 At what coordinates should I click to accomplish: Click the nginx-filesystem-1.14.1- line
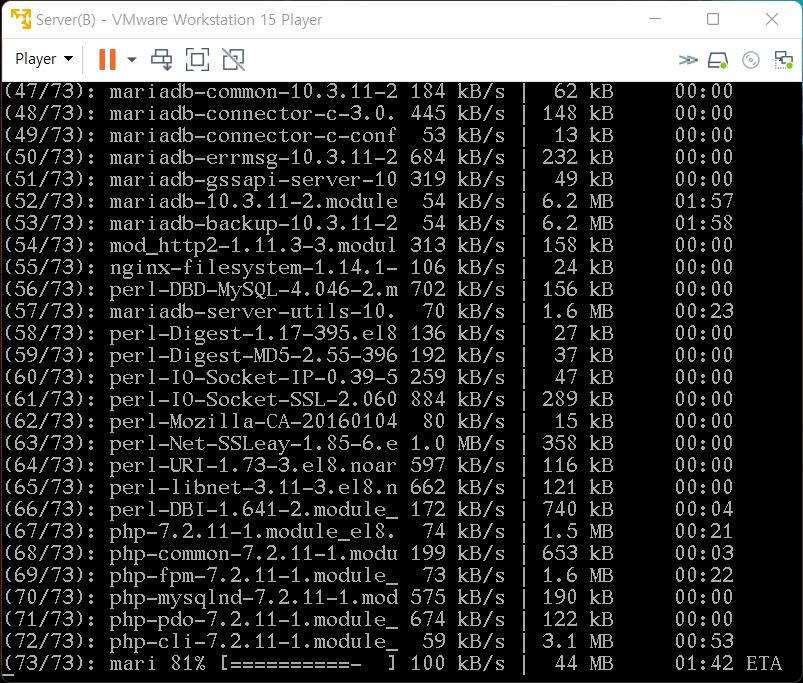coord(369,267)
